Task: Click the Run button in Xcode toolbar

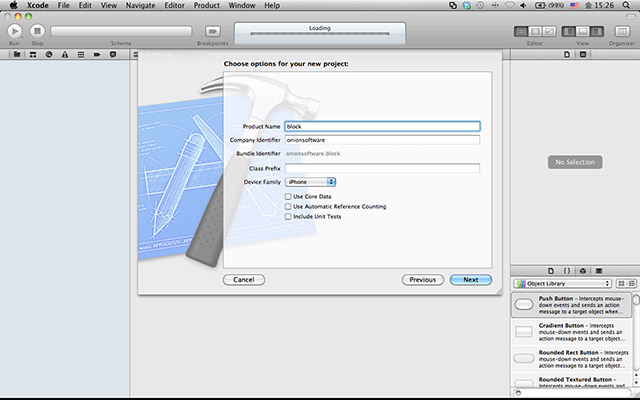Action: [14, 31]
